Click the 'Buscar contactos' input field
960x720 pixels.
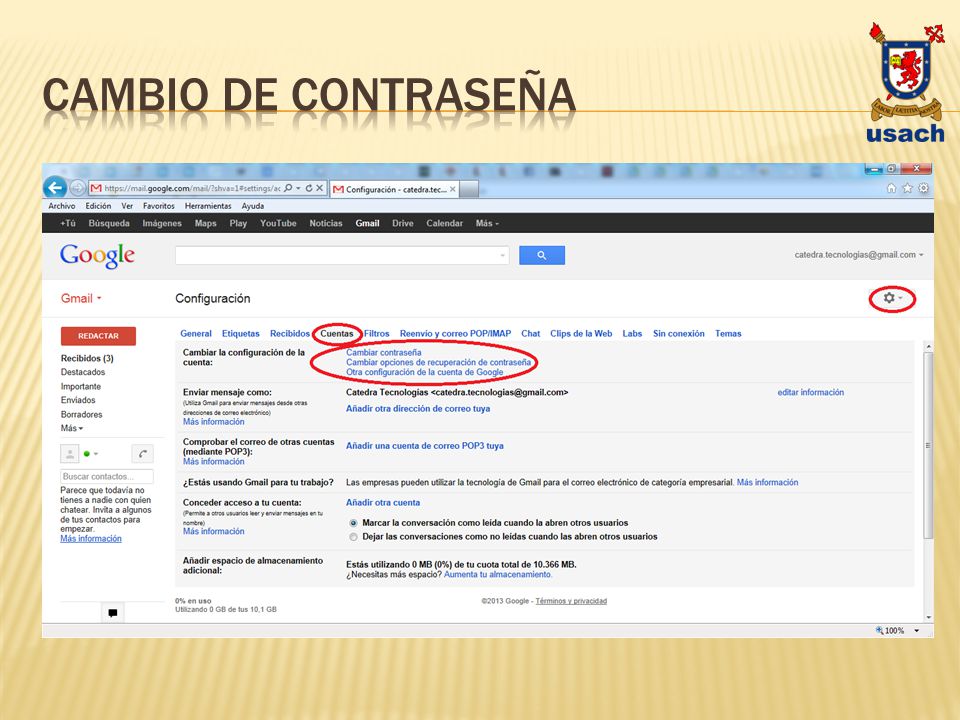point(107,476)
